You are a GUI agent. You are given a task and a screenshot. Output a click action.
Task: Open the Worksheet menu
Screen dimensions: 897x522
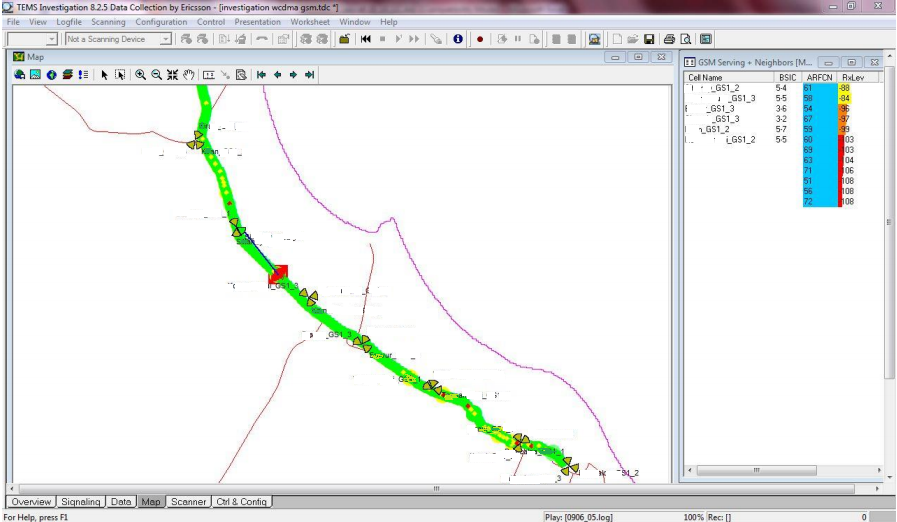(309, 22)
